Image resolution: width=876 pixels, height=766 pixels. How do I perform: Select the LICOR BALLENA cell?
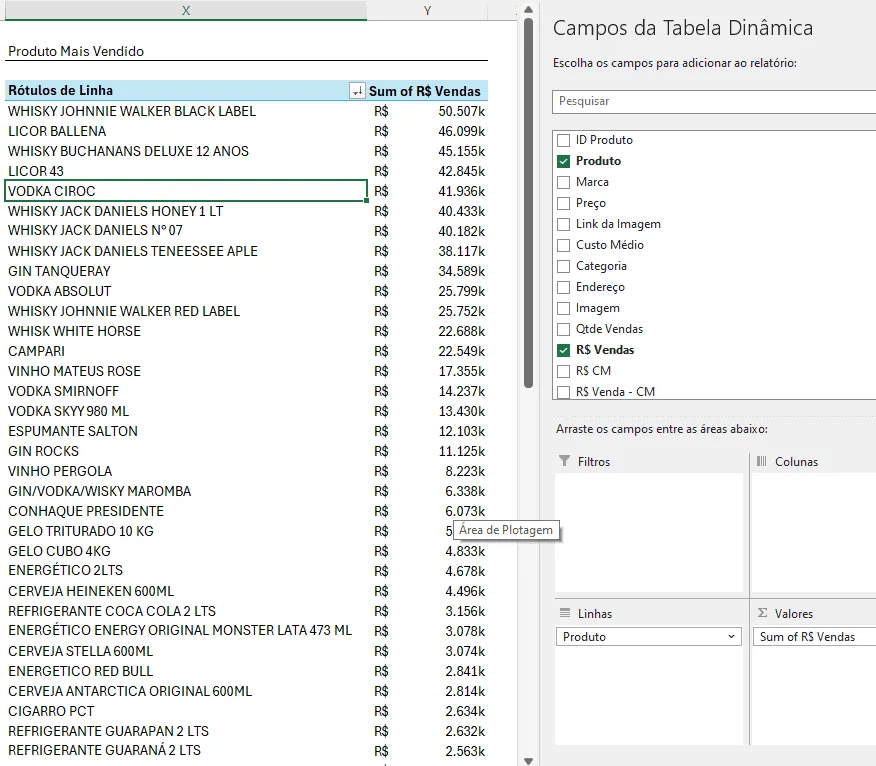click(x=185, y=131)
